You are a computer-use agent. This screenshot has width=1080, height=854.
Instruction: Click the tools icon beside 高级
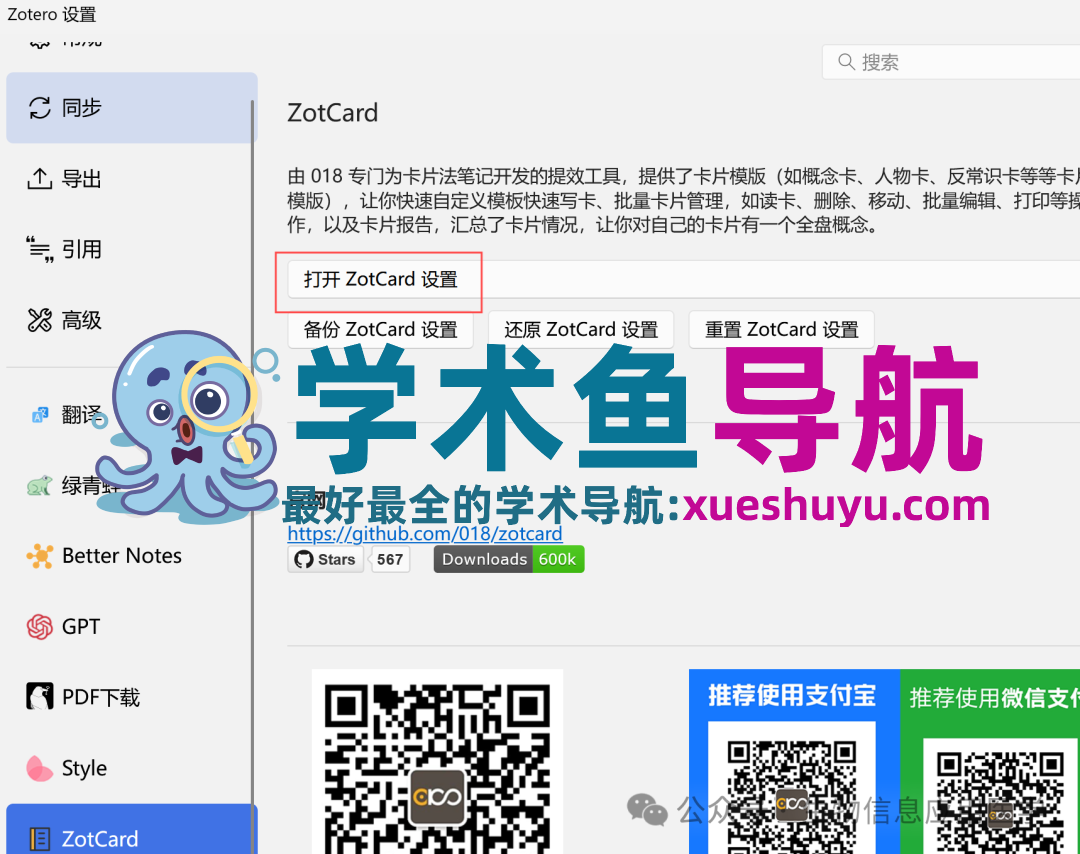[x=40, y=320]
